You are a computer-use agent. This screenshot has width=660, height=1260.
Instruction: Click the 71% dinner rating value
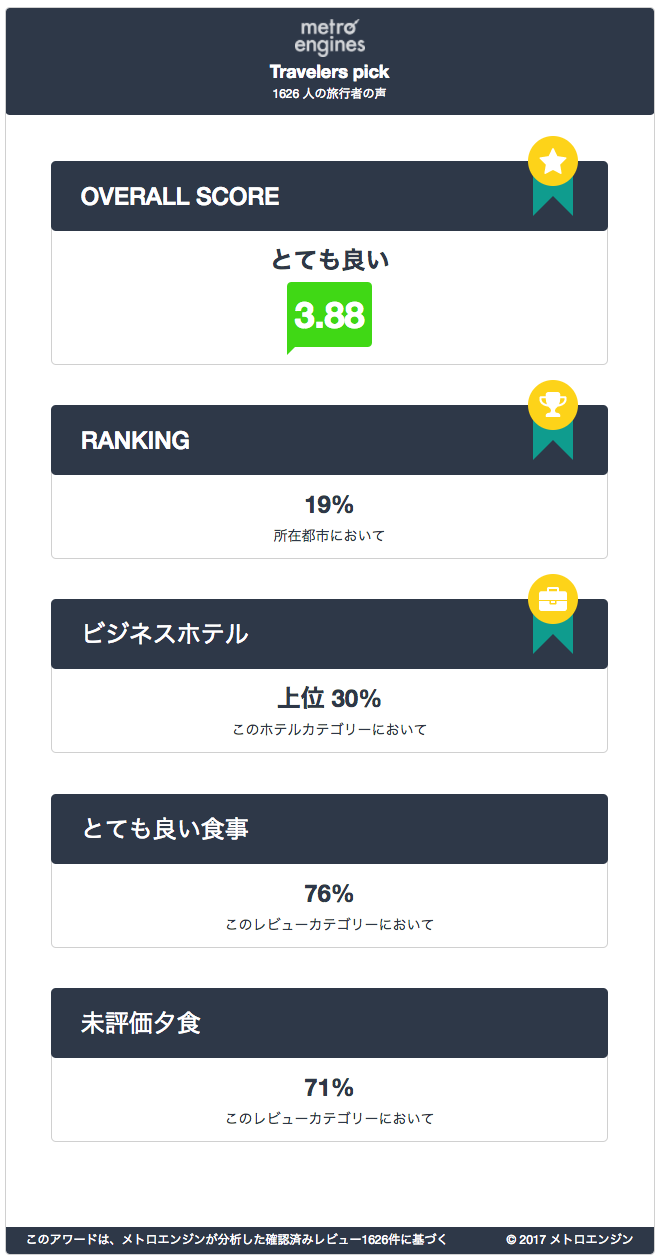point(329,1088)
